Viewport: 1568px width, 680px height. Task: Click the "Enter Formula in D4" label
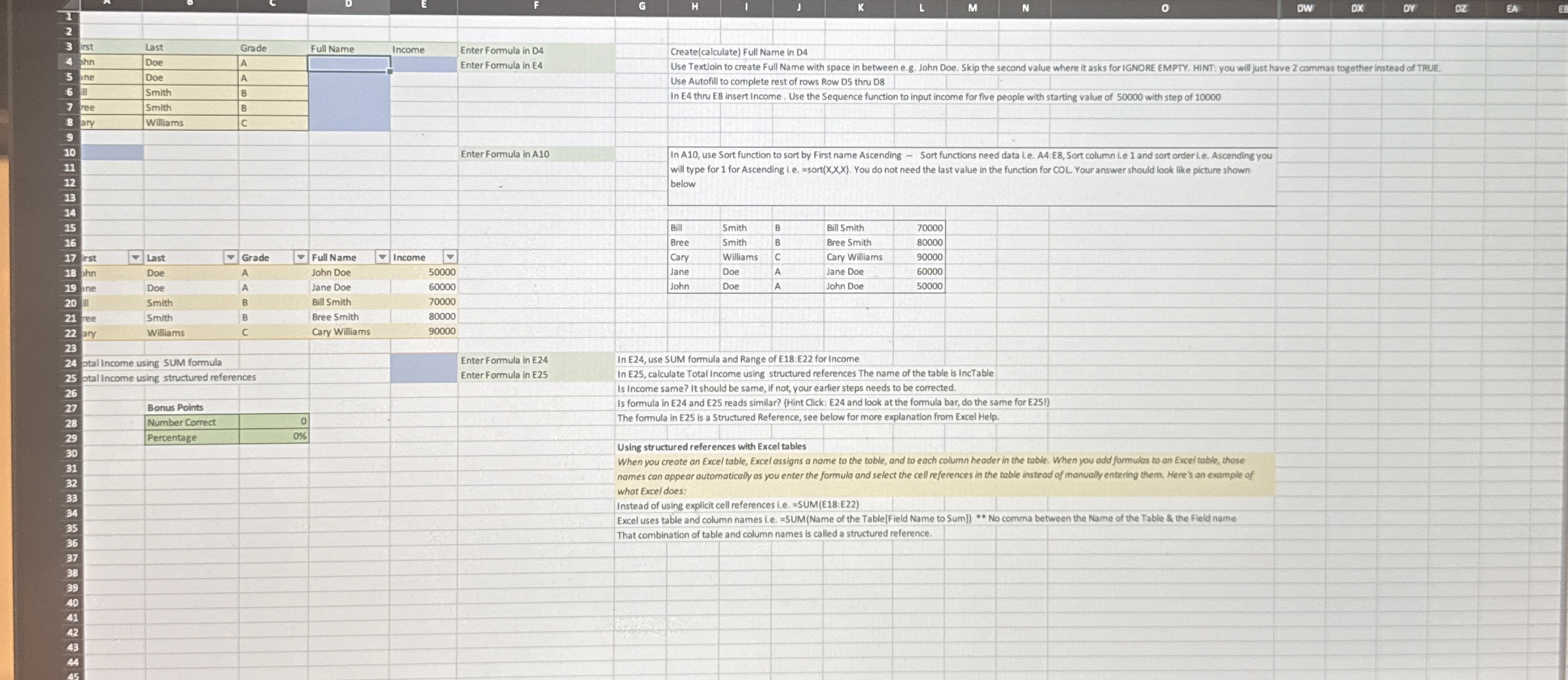[502, 50]
